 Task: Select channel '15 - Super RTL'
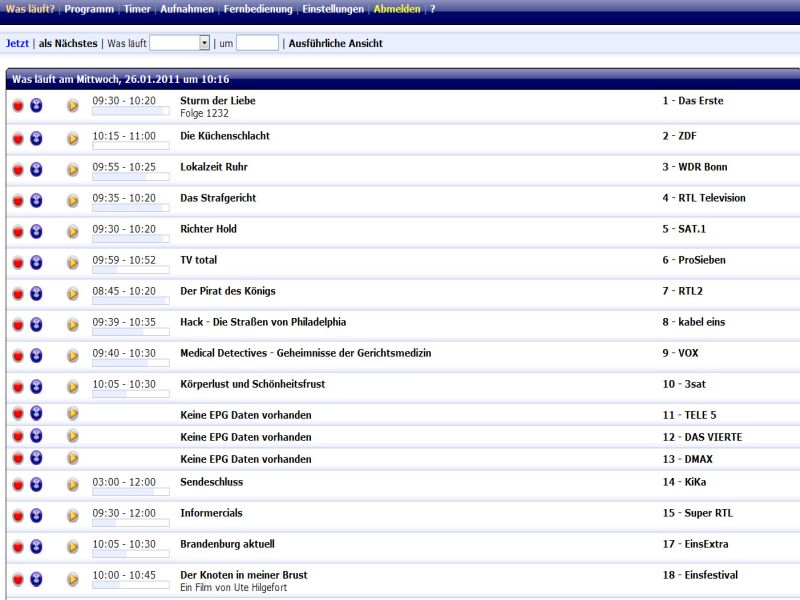click(698, 513)
